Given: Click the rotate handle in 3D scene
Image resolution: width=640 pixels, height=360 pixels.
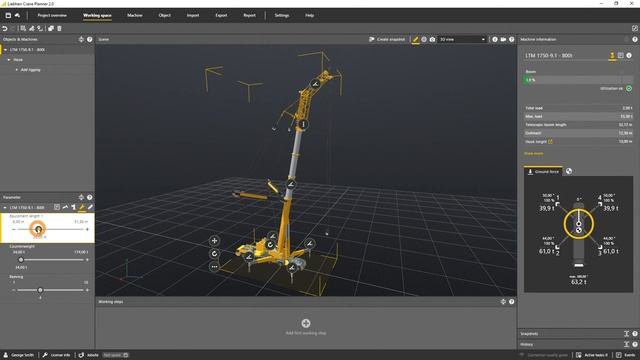Looking at the screenshot, I should click(214, 254).
